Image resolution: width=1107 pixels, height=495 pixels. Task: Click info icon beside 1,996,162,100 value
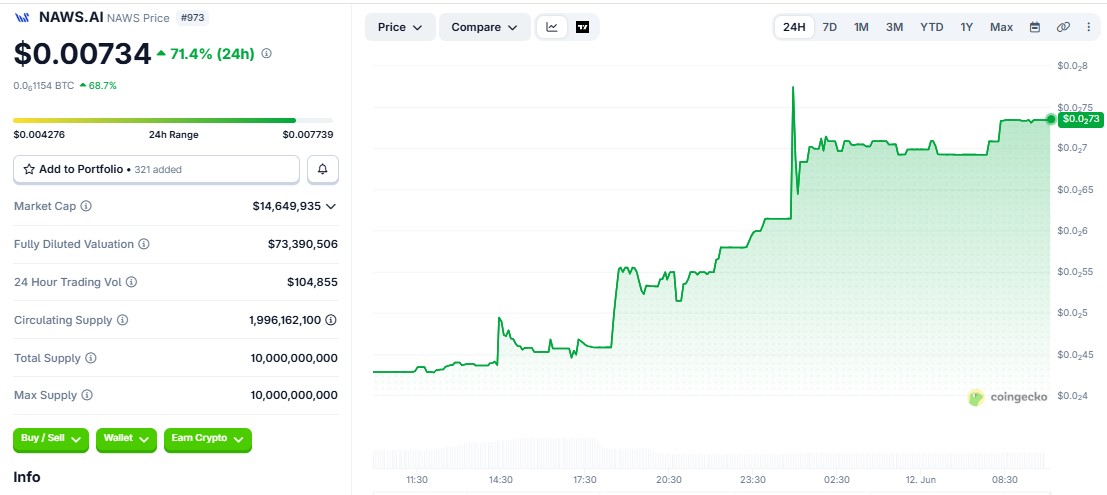click(x=330, y=320)
